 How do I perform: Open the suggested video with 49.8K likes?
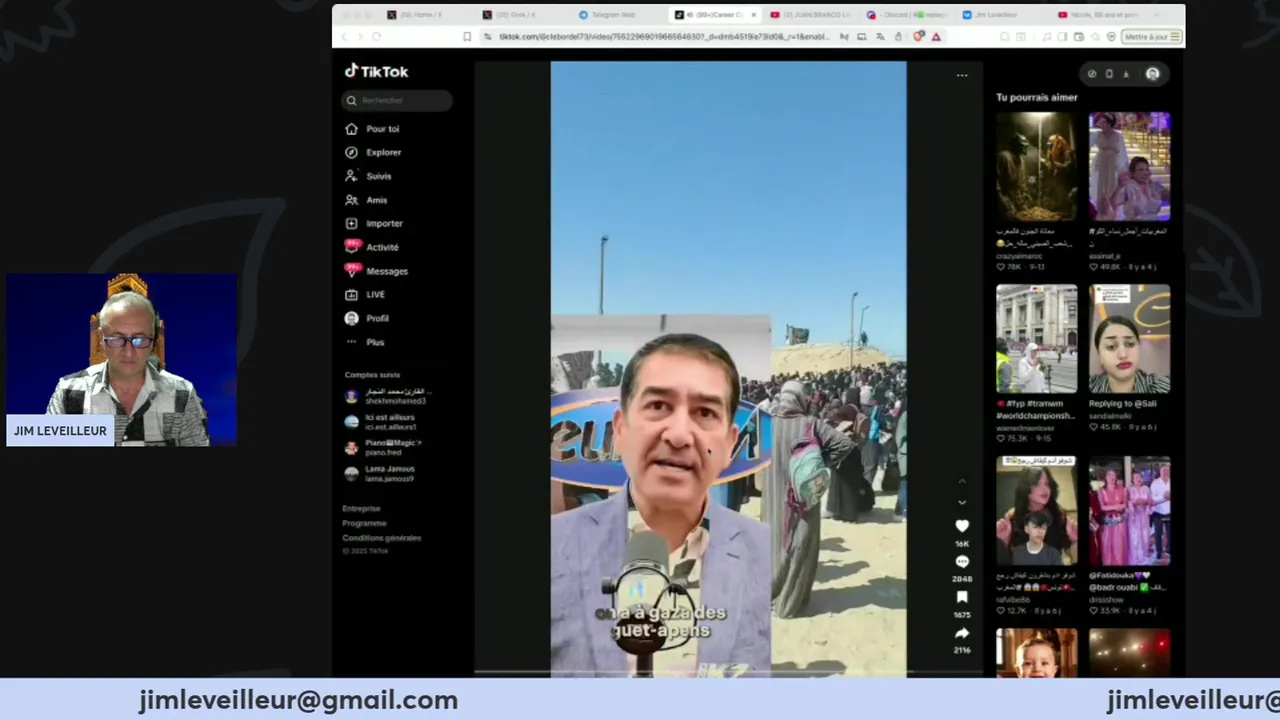[x=1129, y=167]
